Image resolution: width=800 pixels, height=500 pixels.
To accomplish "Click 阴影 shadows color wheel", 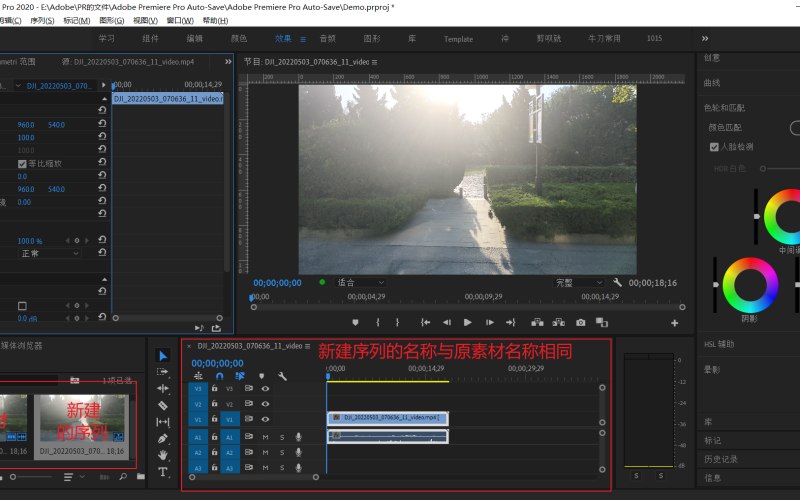I will pos(750,285).
